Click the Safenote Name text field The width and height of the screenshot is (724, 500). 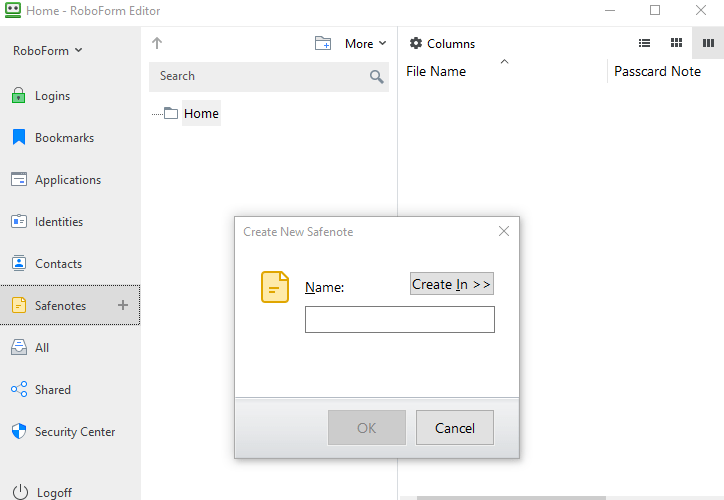point(399,320)
